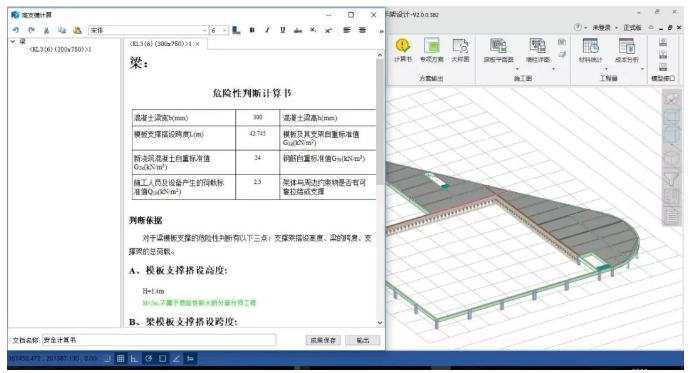690x373 pixels.
Task: Open 墙柱详图 in the ribbon
Action: point(538,51)
